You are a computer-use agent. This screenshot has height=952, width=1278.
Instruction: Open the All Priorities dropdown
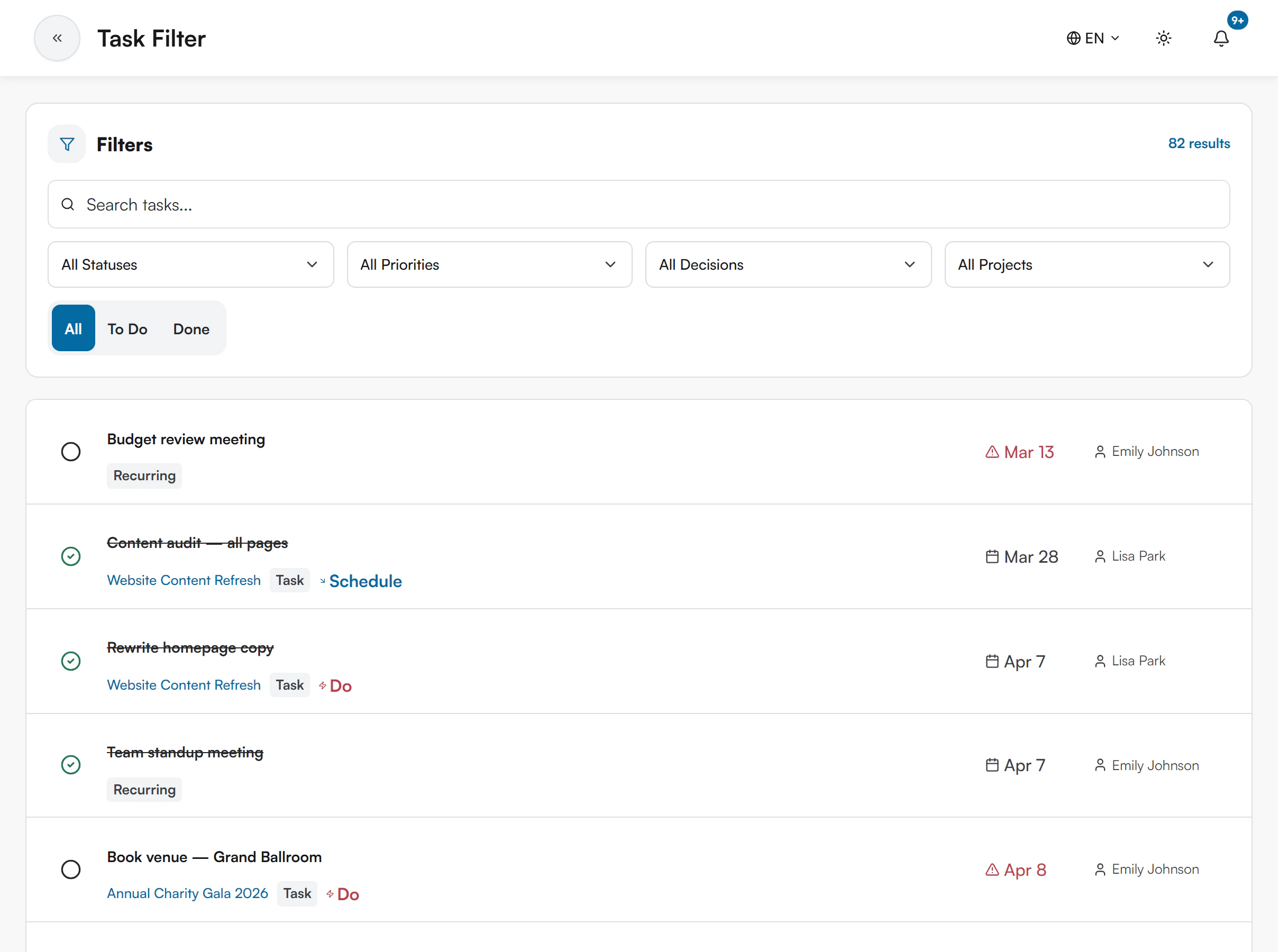489,264
